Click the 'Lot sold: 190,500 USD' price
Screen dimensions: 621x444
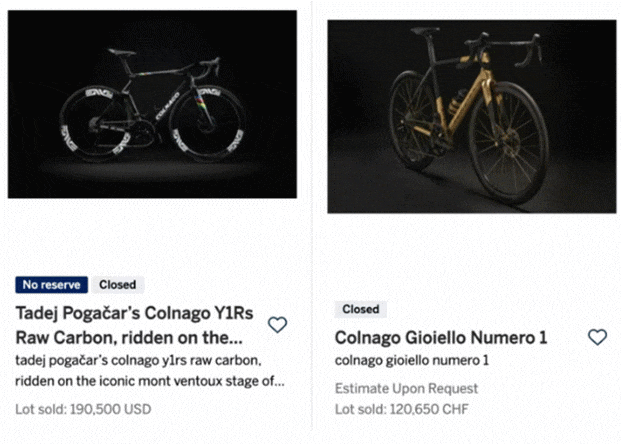click(x=83, y=408)
